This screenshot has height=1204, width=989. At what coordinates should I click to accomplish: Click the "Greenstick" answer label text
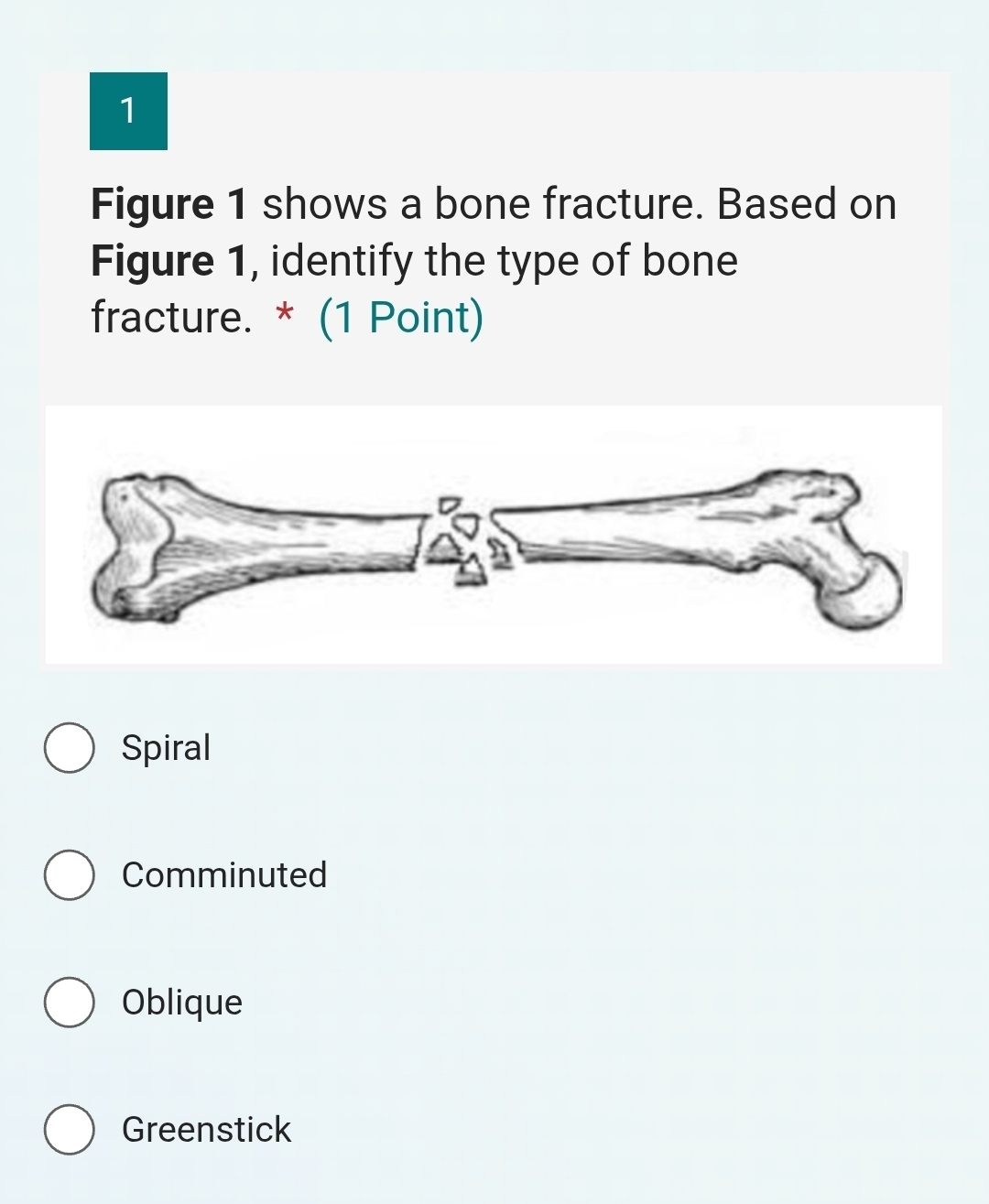206,1130
